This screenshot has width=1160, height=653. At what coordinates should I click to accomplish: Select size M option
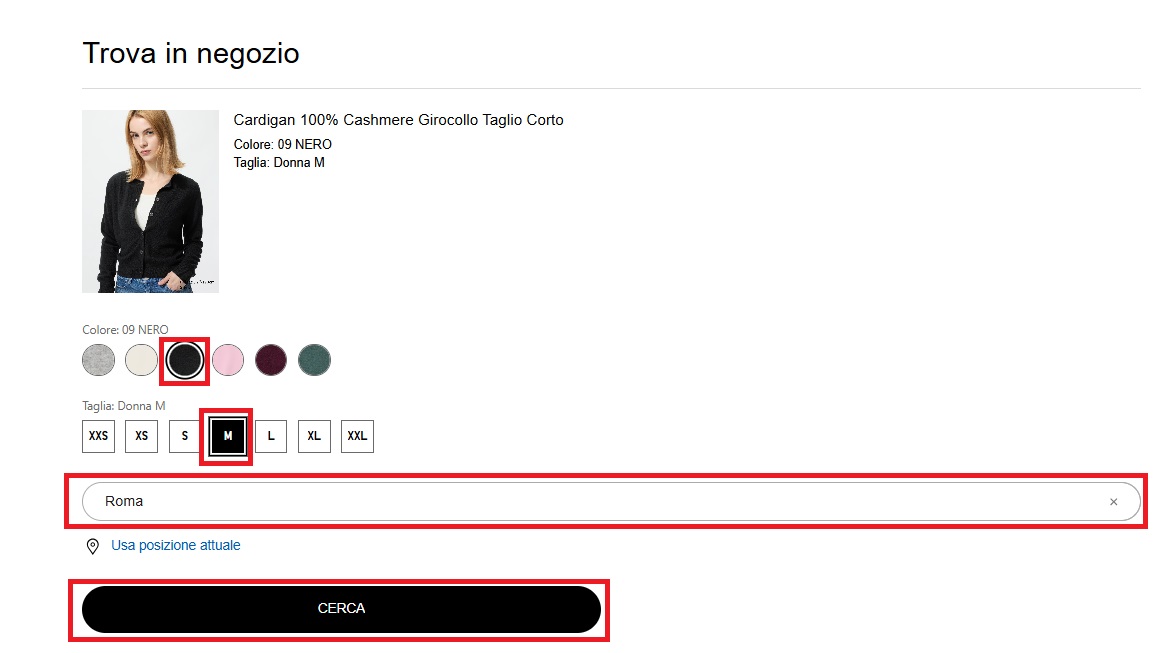point(228,436)
